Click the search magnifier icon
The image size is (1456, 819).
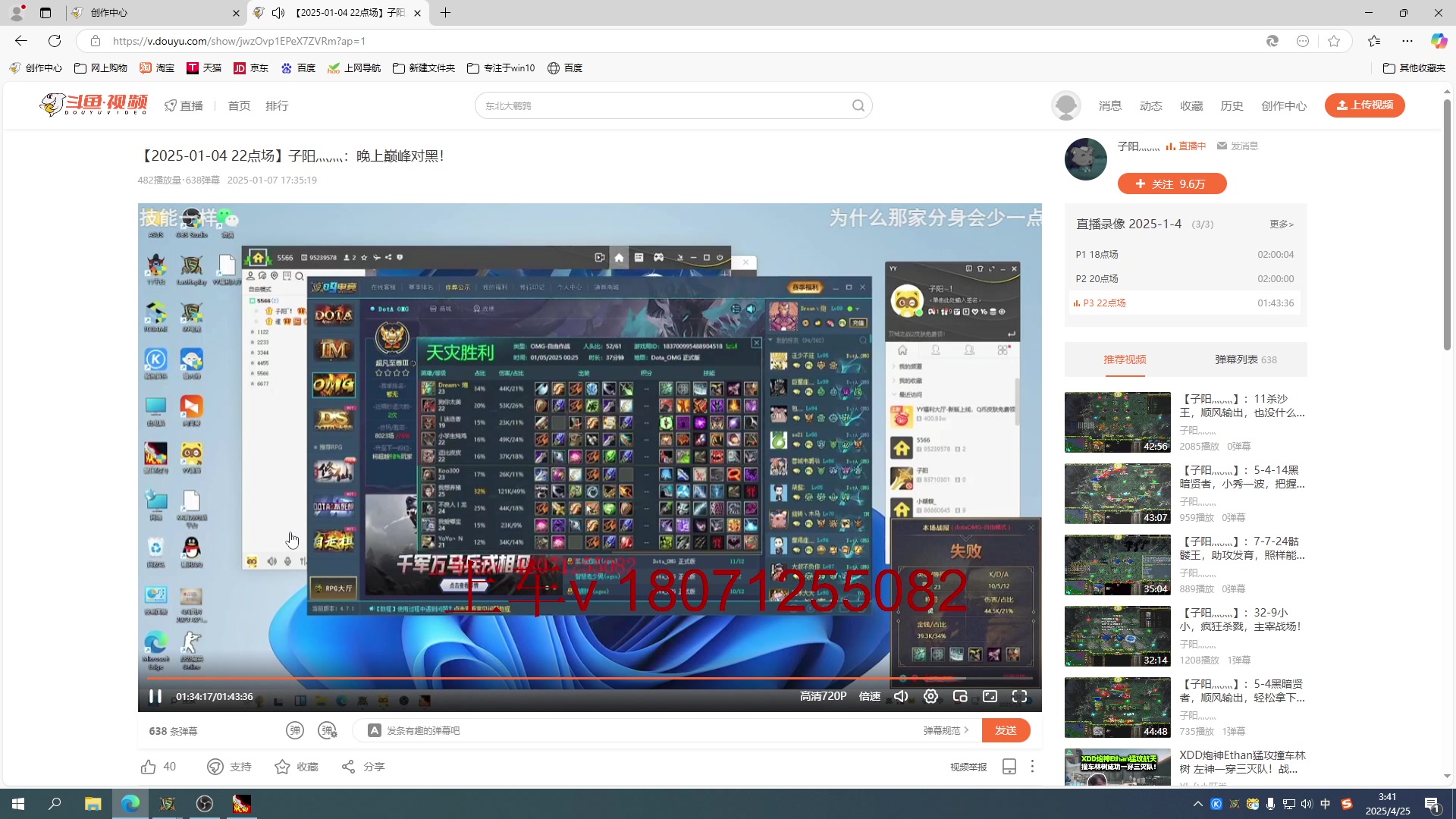[x=858, y=105]
